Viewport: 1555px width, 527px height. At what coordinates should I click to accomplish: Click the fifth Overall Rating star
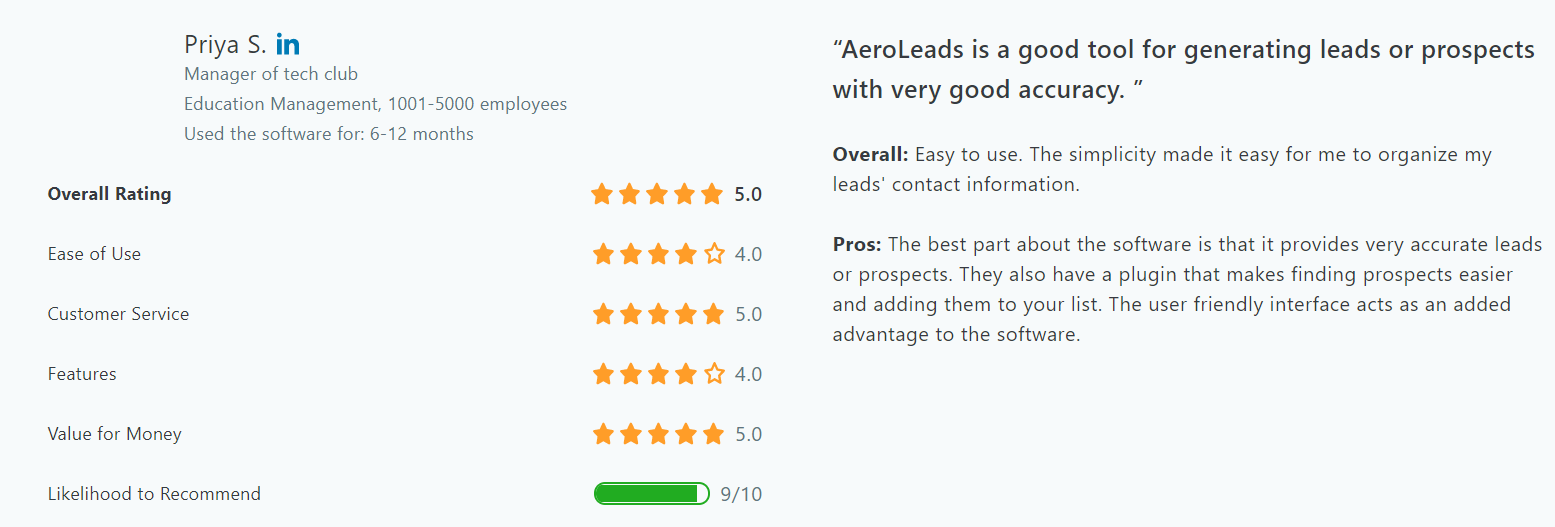pos(712,194)
